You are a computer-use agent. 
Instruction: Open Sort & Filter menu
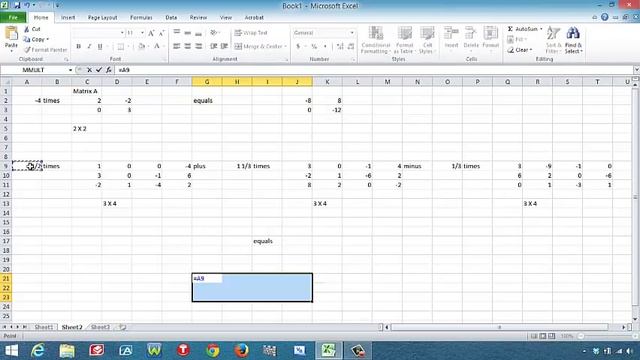tap(553, 40)
